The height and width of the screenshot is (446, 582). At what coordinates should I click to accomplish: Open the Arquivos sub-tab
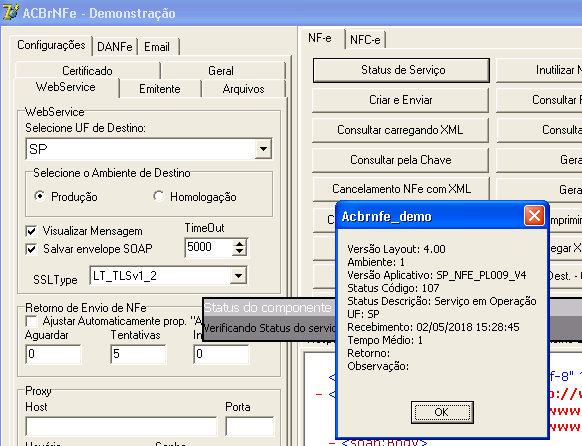click(x=243, y=89)
